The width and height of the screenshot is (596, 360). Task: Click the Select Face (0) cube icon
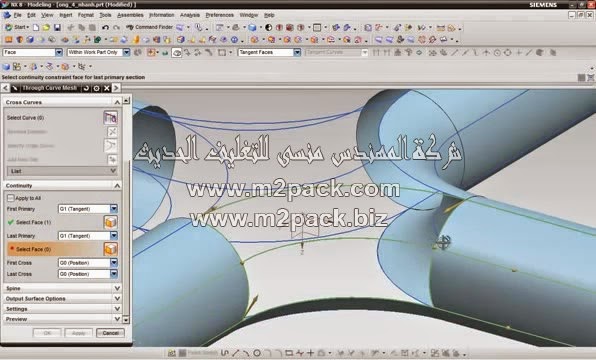point(111,249)
